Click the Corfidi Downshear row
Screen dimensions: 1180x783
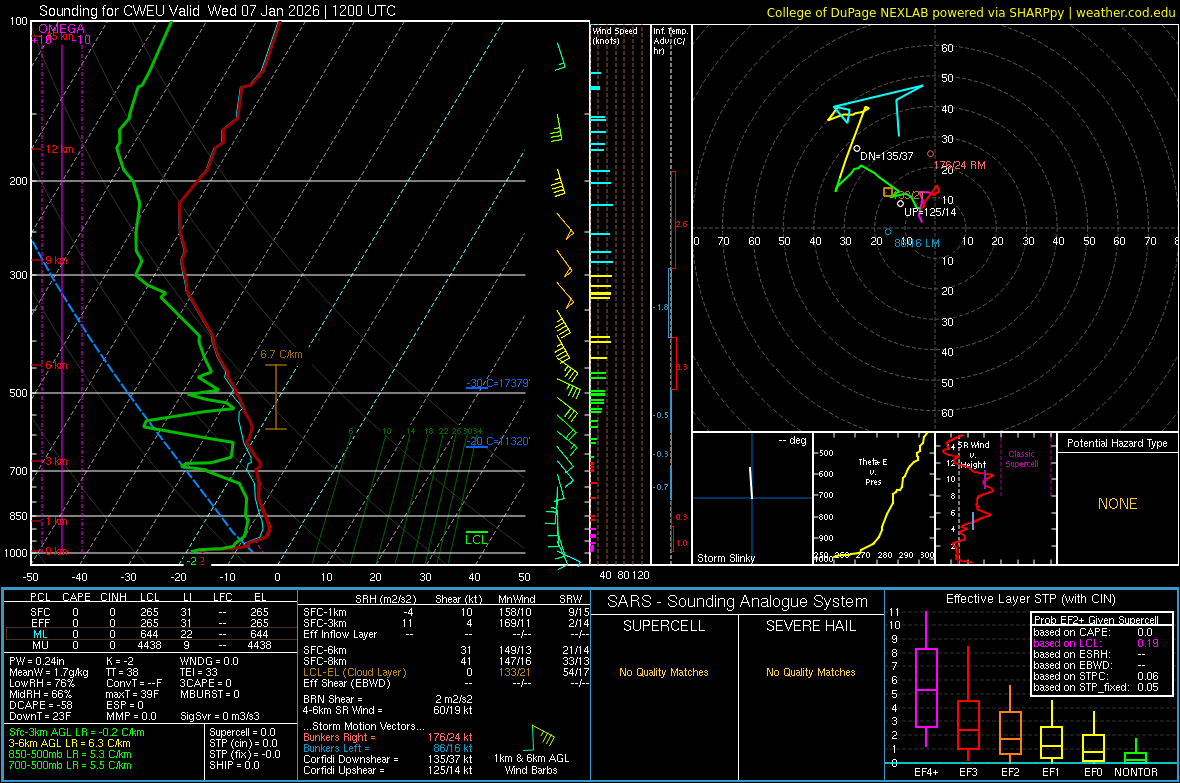(x=388, y=759)
